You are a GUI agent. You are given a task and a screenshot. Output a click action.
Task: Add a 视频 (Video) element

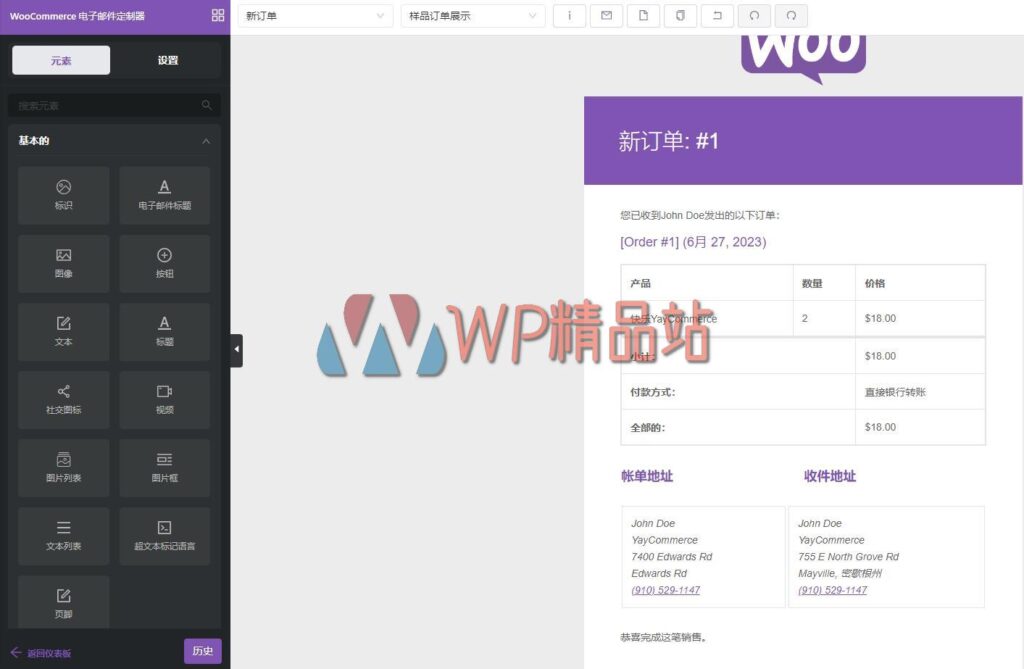(x=164, y=399)
